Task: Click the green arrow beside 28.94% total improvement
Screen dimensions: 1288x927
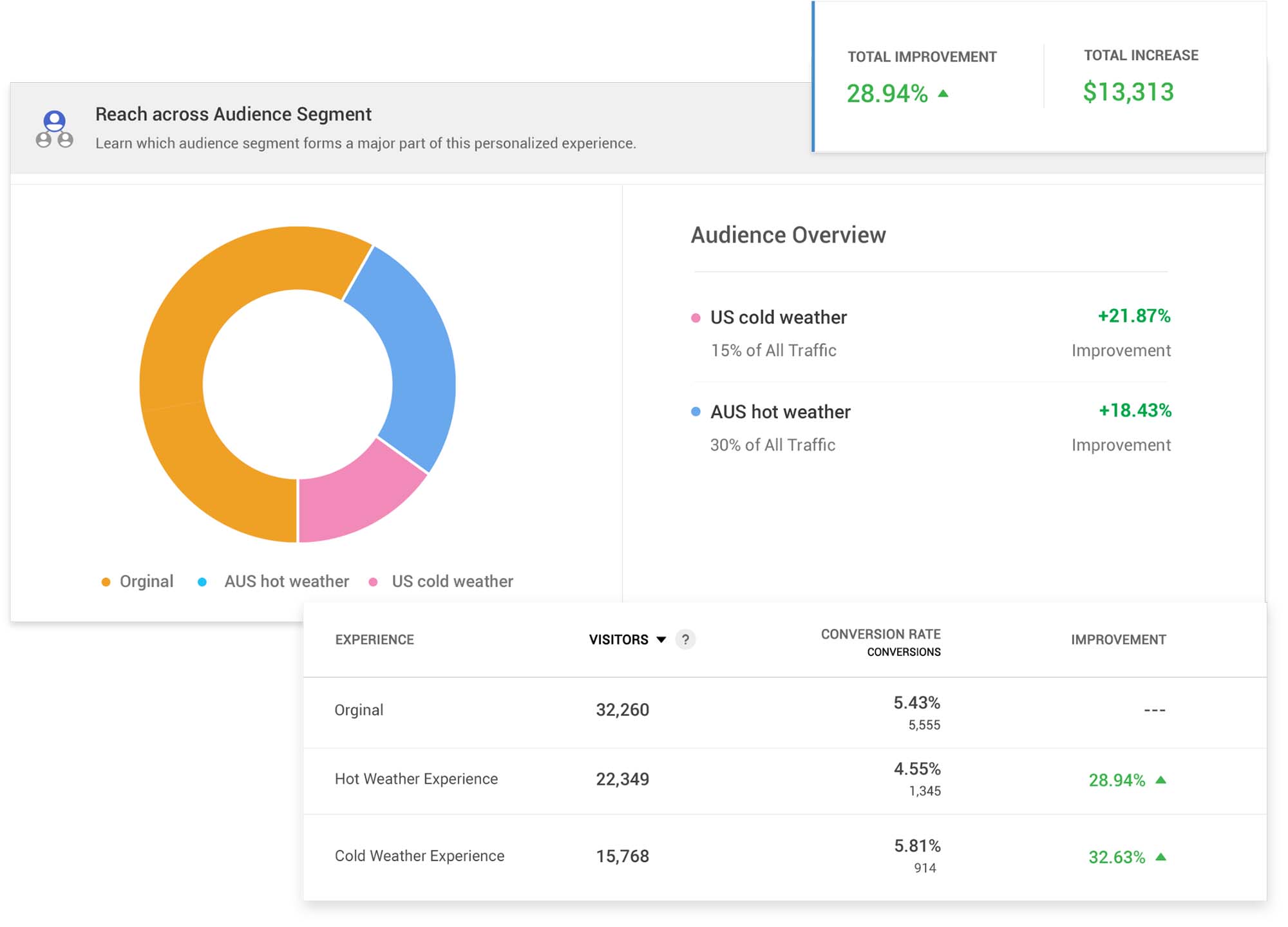Action: [x=943, y=94]
